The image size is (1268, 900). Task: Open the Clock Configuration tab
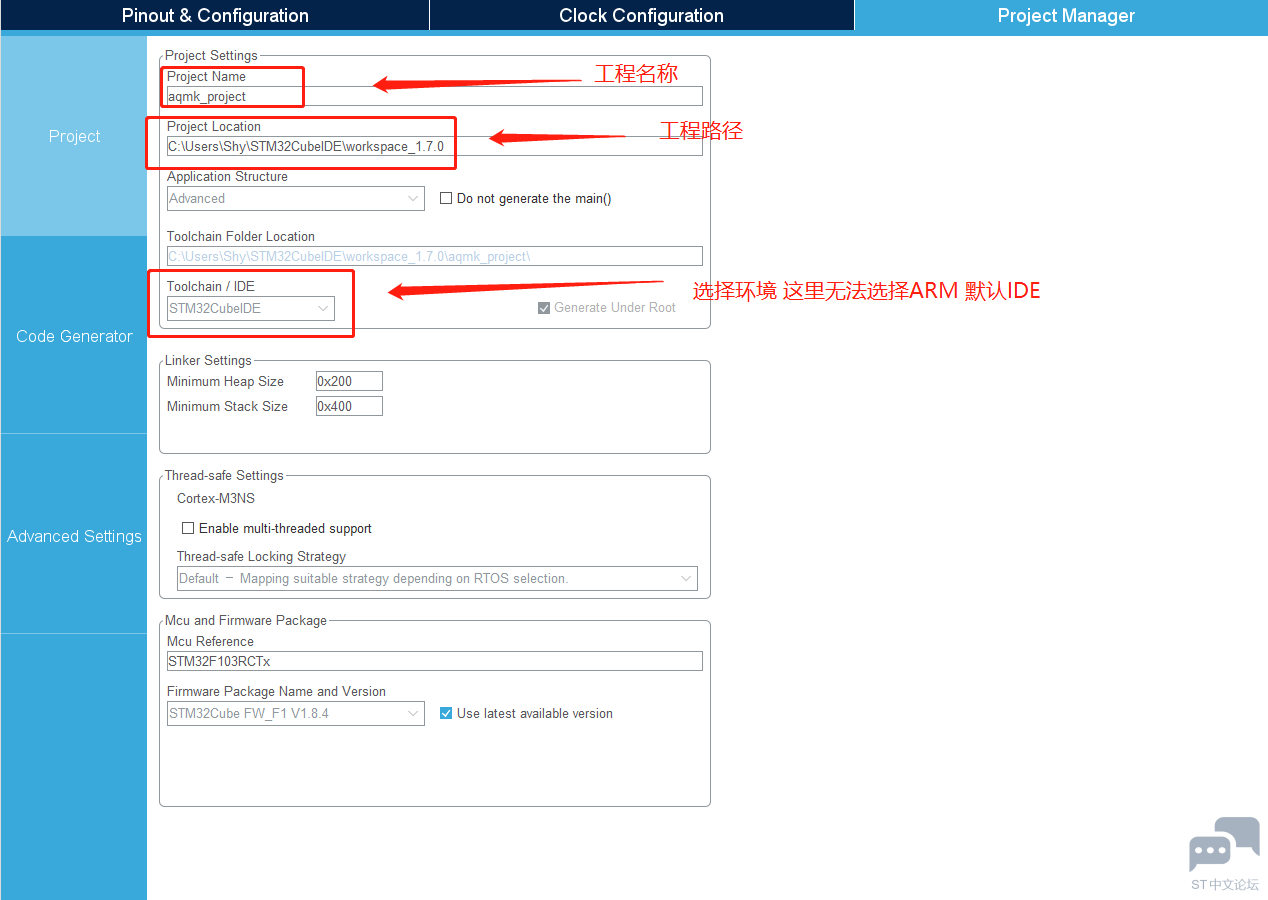[640, 15]
